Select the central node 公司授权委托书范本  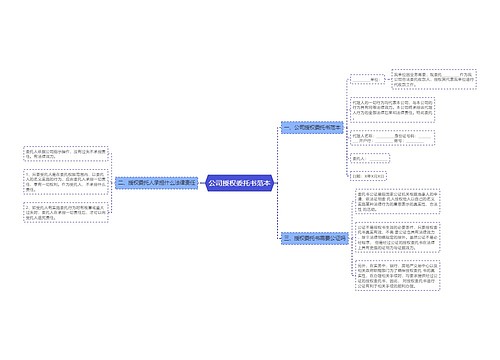[240, 183]
